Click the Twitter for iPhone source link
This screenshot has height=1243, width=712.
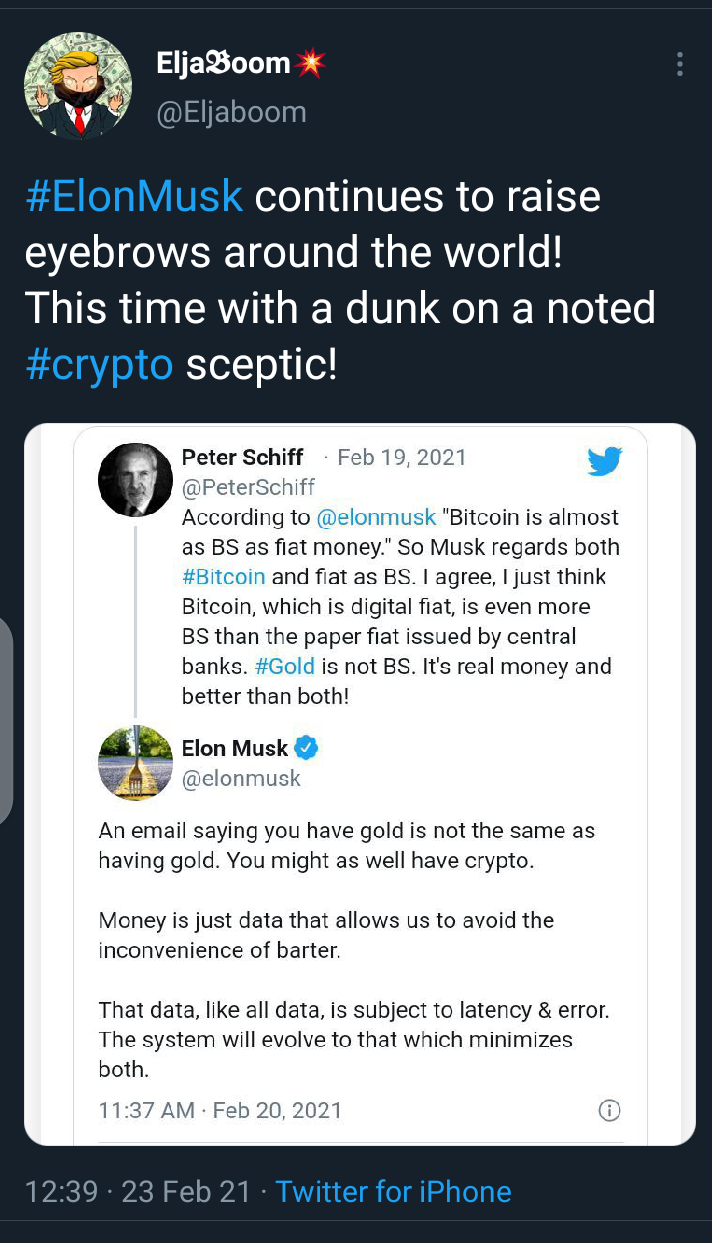click(393, 1191)
